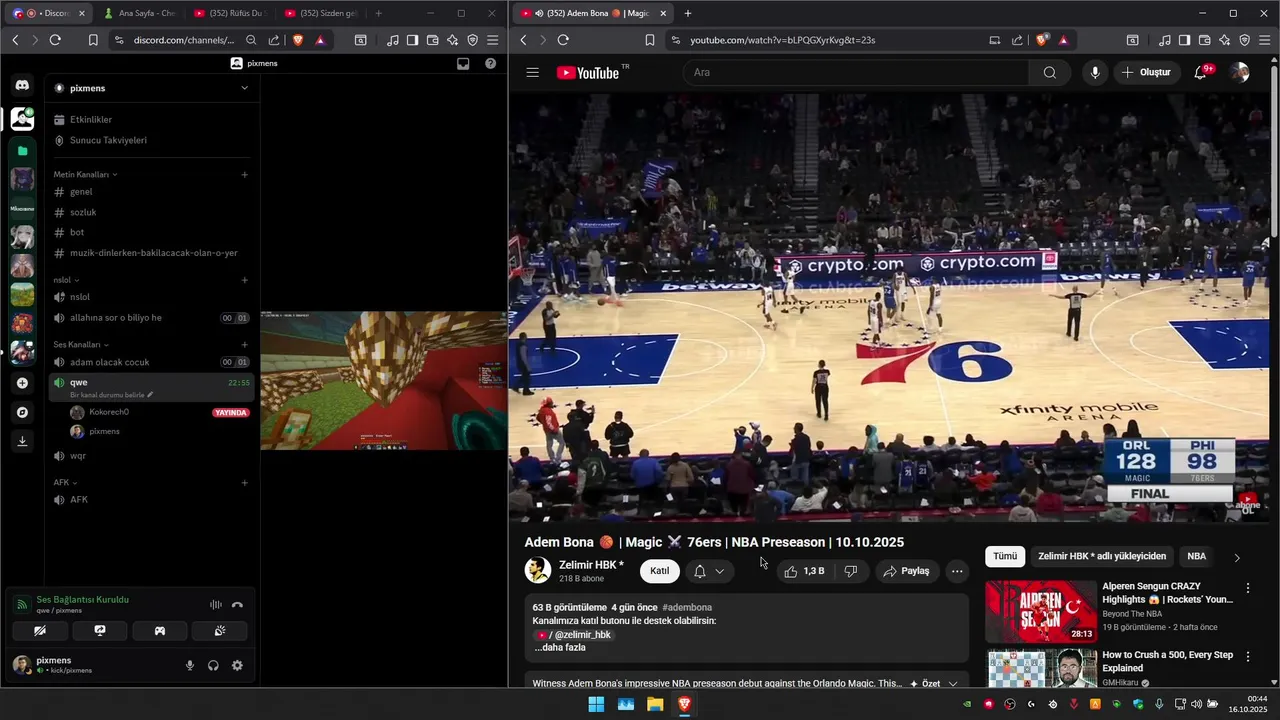Explore discoverable servers compass icon
This screenshot has height=720, width=1280.
pyautogui.click(x=22, y=412)
